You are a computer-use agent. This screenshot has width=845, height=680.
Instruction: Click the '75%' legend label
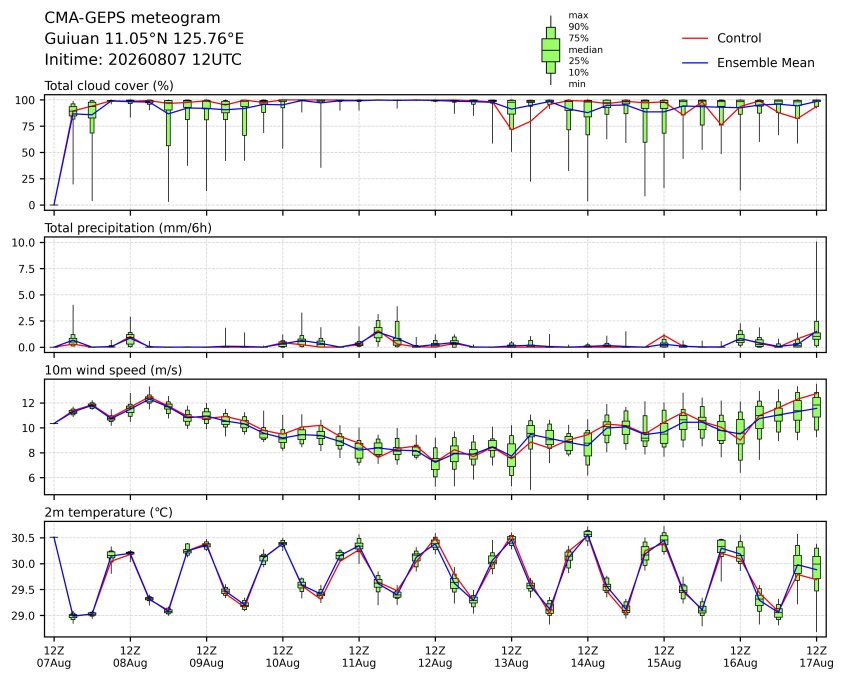click(x=578, y=38)
